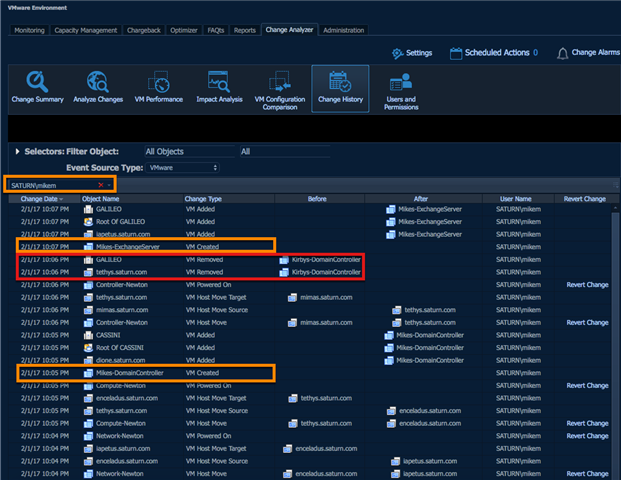Viewport: 621px width, 480px height.
Task: Click Mikes-ExchangeServer in the 10:07 PM GALILEO row
Action: coord(430,209)
